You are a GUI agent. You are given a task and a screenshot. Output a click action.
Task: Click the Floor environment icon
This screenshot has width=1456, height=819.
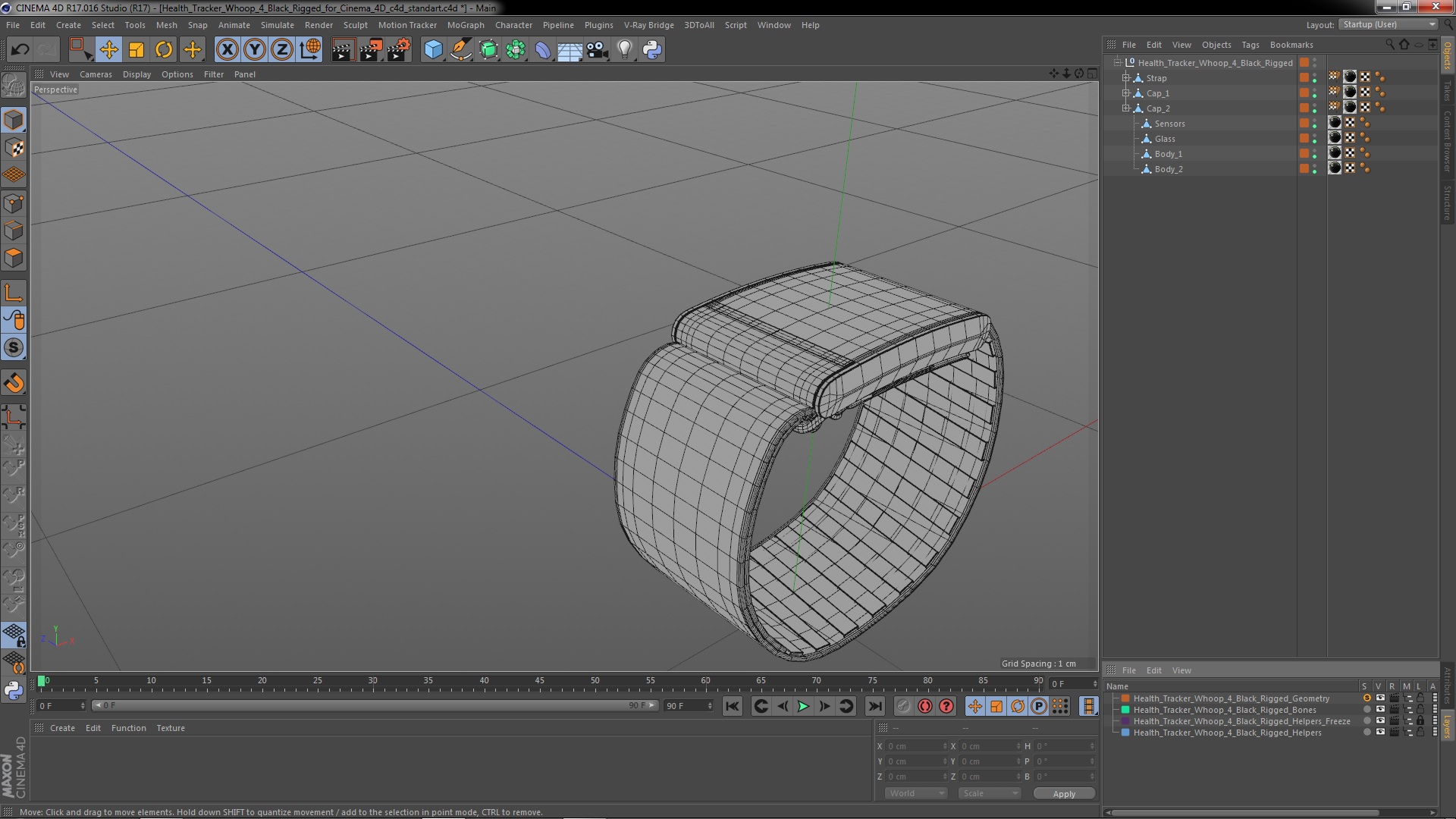[x=570, y=50]
